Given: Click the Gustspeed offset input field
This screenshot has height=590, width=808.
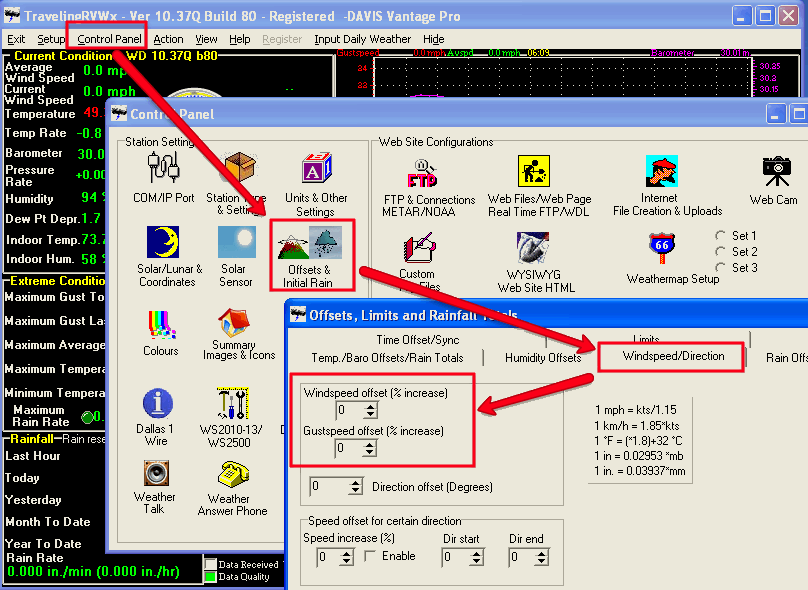Looking at the screenshot, I should [349, 448].
